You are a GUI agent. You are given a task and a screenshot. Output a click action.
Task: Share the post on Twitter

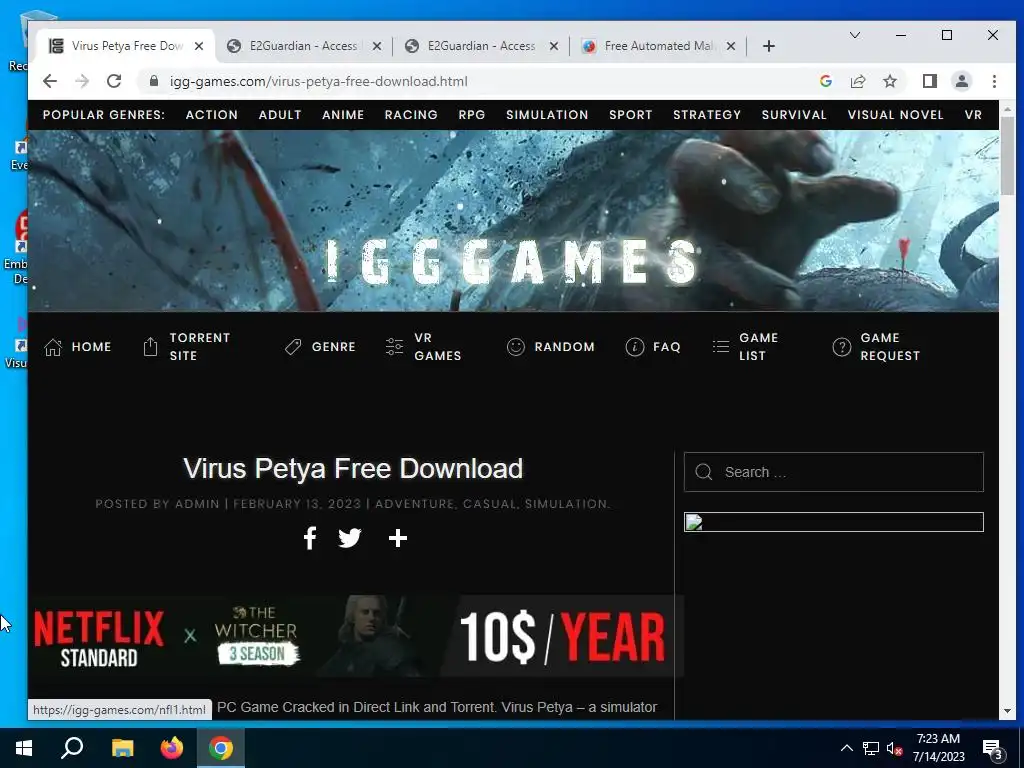coord(349,538)
